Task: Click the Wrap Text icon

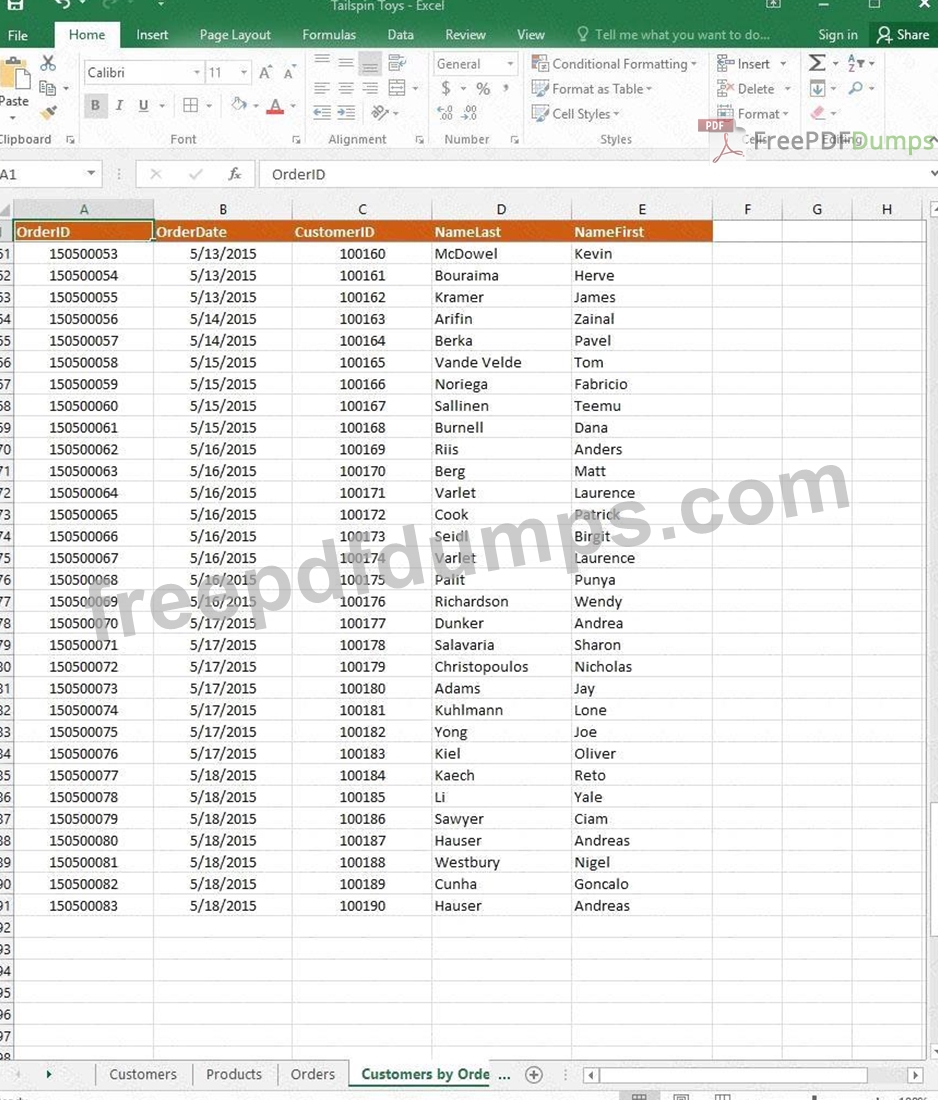Action: (x=397, y=63)
